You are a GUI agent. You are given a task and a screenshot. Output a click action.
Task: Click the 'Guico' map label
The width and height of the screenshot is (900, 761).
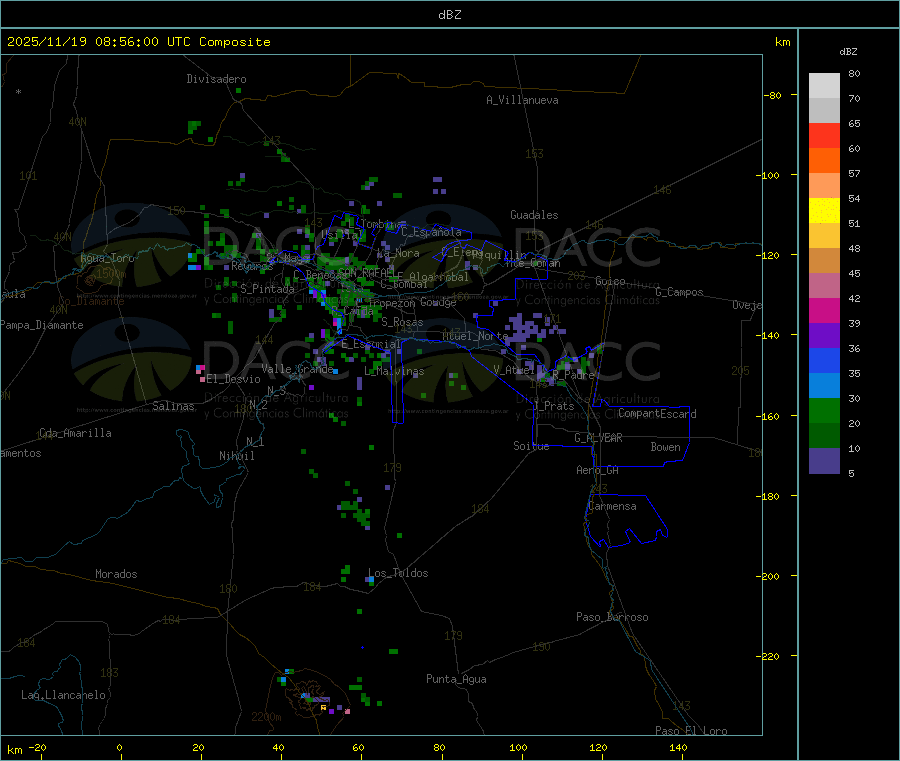click(x=610, y=281)
